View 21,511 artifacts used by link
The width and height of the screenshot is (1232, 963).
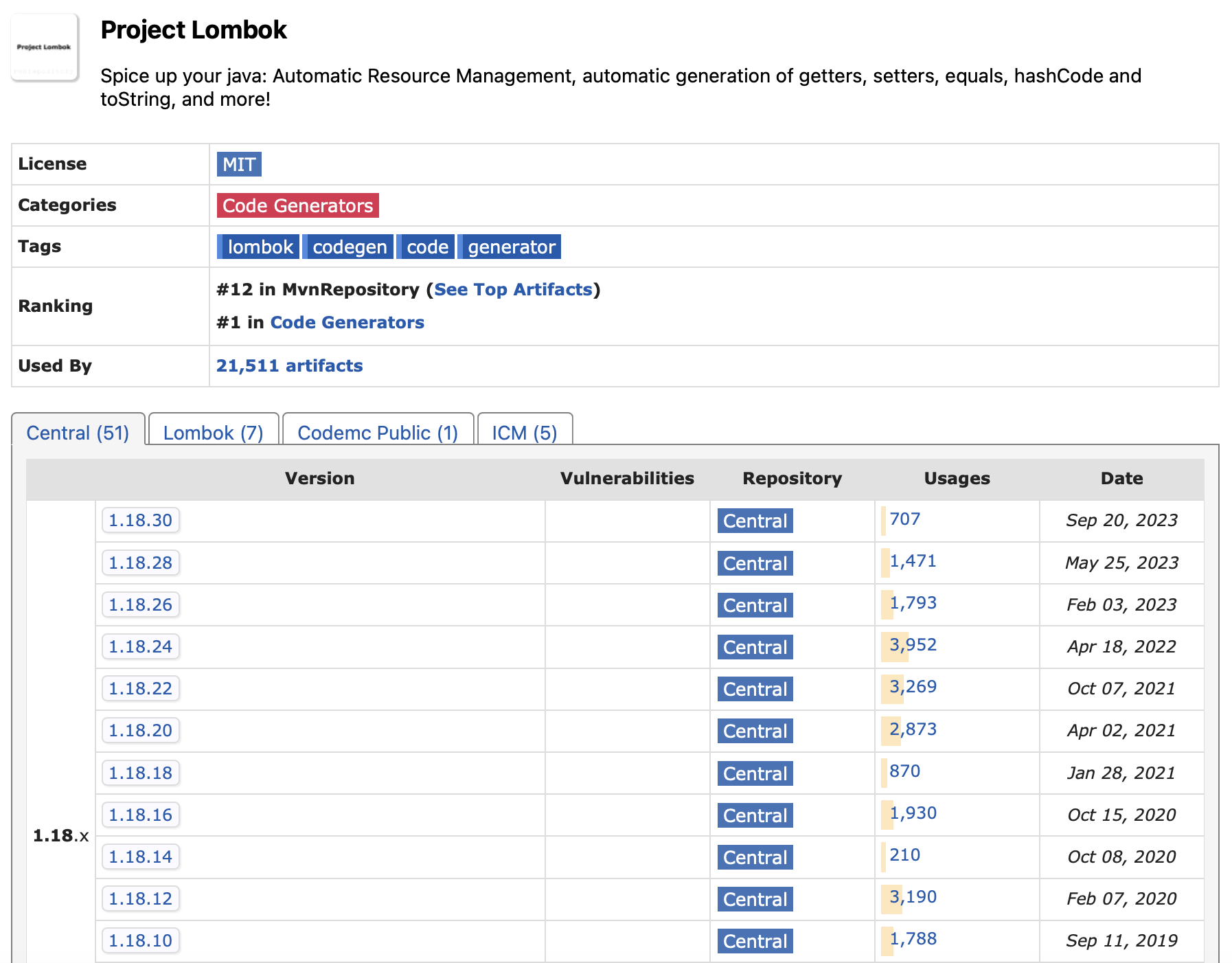click(x=289, y=365)
